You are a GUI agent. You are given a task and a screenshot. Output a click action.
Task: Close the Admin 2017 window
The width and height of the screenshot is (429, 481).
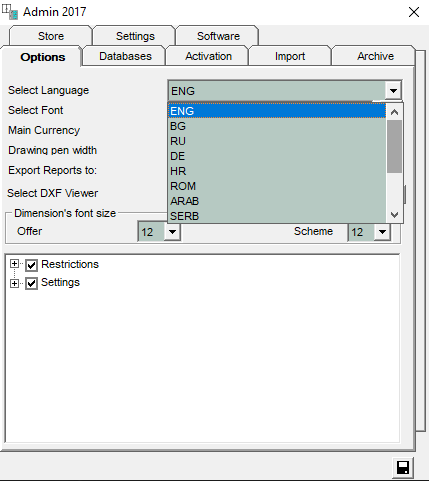coord(414,12)
